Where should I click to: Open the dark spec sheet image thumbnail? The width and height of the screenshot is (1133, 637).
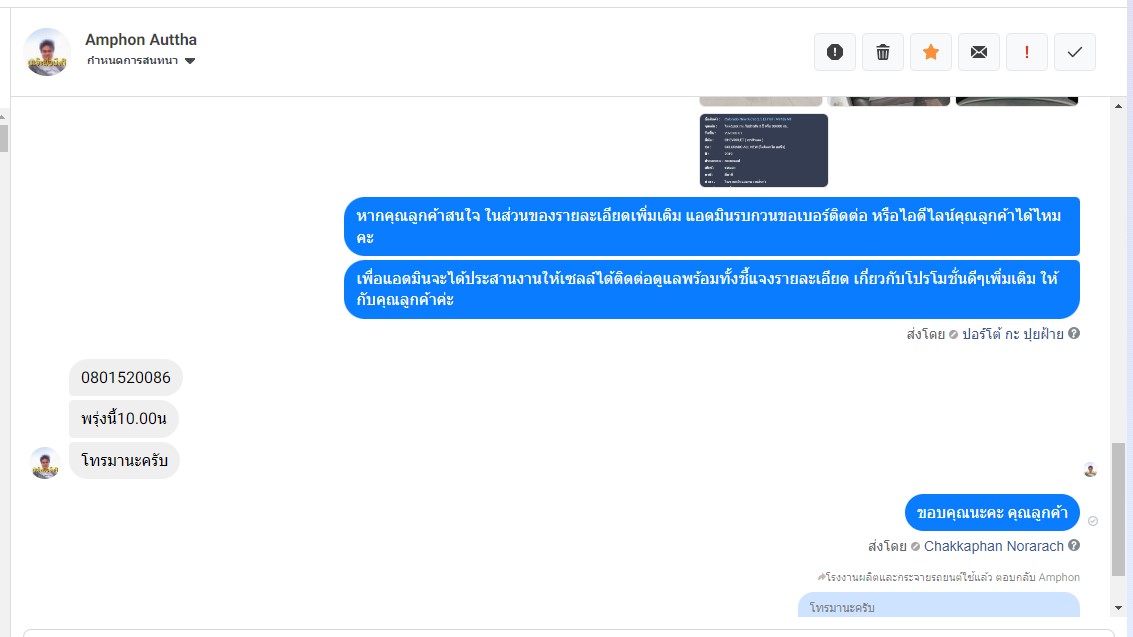pos(764,150)
